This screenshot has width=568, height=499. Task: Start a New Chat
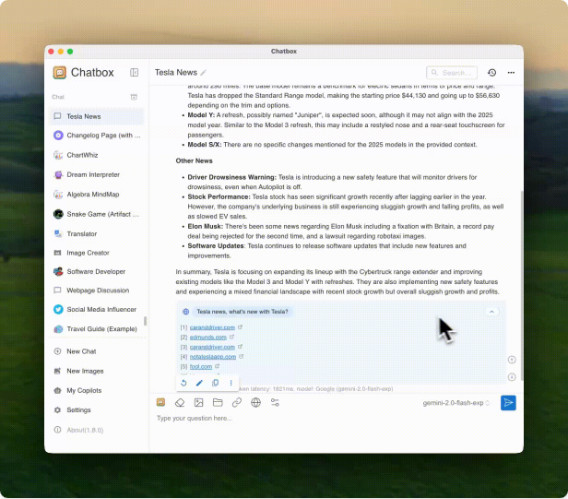pyautogui.click(x=96, y=351)
